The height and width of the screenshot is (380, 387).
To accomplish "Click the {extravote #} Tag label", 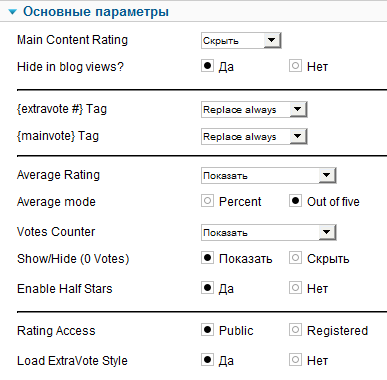I will pos(62,109).
